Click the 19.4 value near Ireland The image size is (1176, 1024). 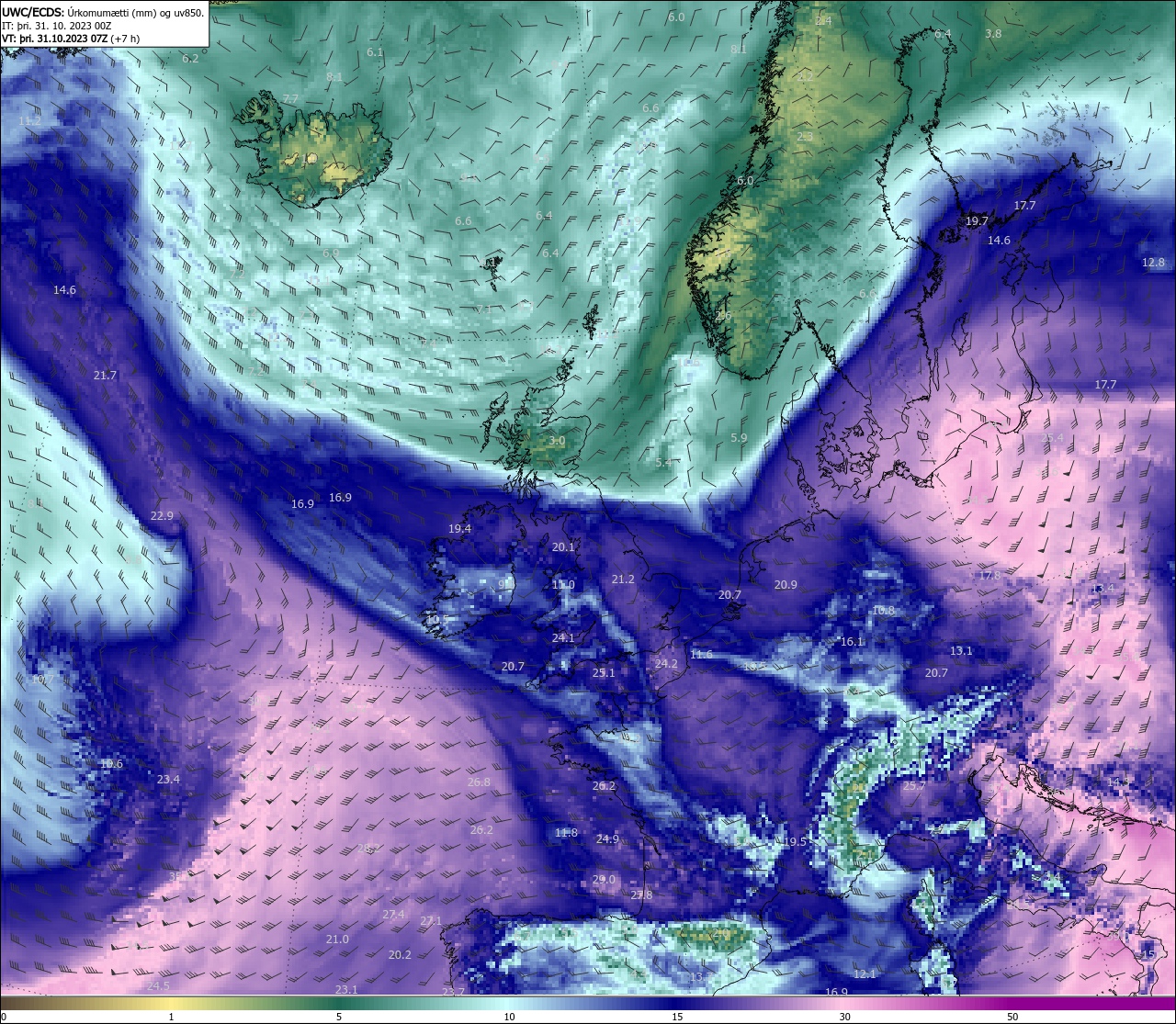[460, 529]
